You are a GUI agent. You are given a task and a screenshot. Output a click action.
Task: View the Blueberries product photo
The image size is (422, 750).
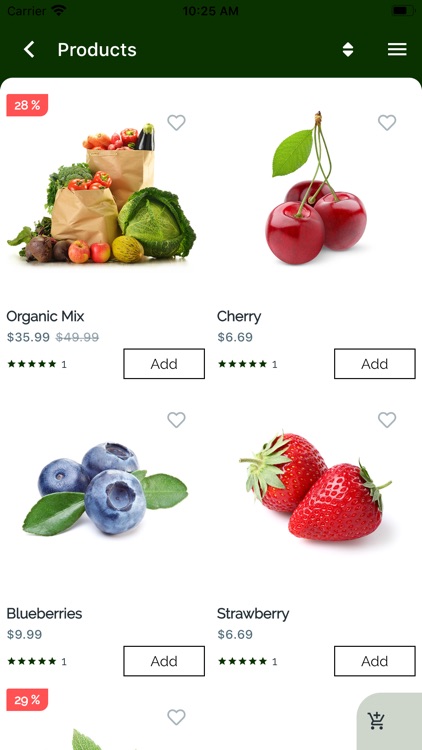pyautogui.click(x=105, y=488)
